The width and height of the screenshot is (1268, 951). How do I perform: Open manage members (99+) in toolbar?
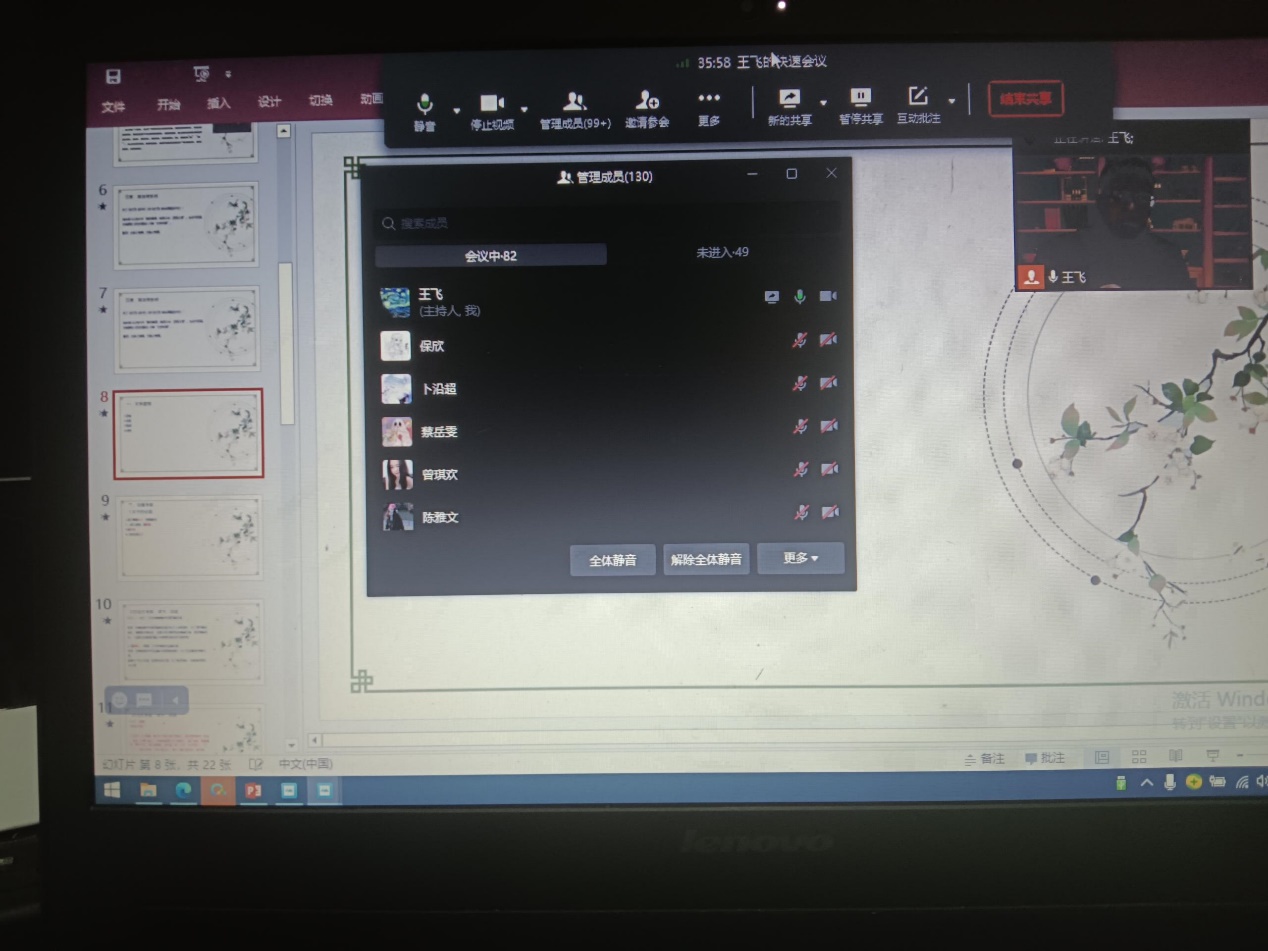coord(574,101)
